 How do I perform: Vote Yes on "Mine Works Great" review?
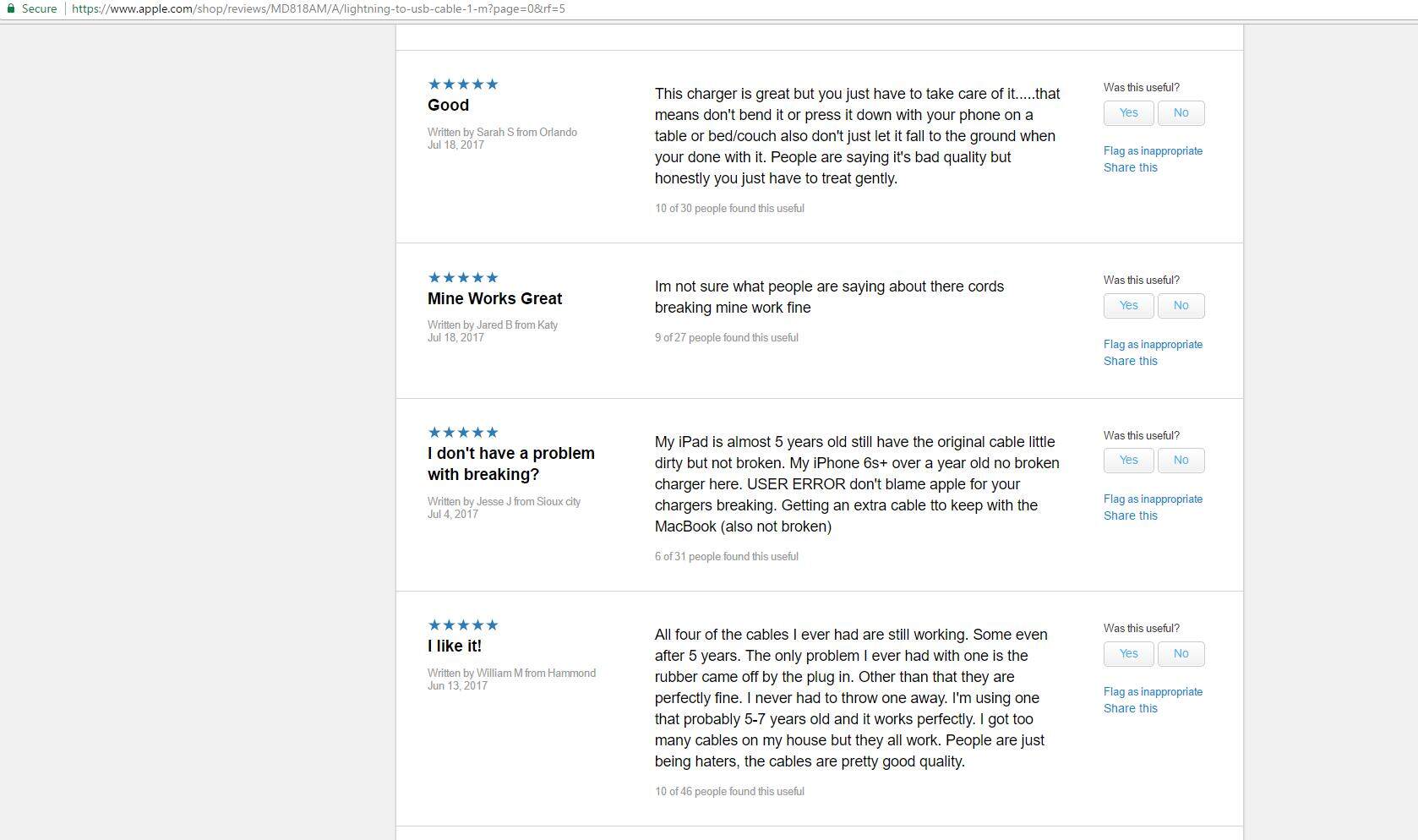click(x=1128, y=306)
